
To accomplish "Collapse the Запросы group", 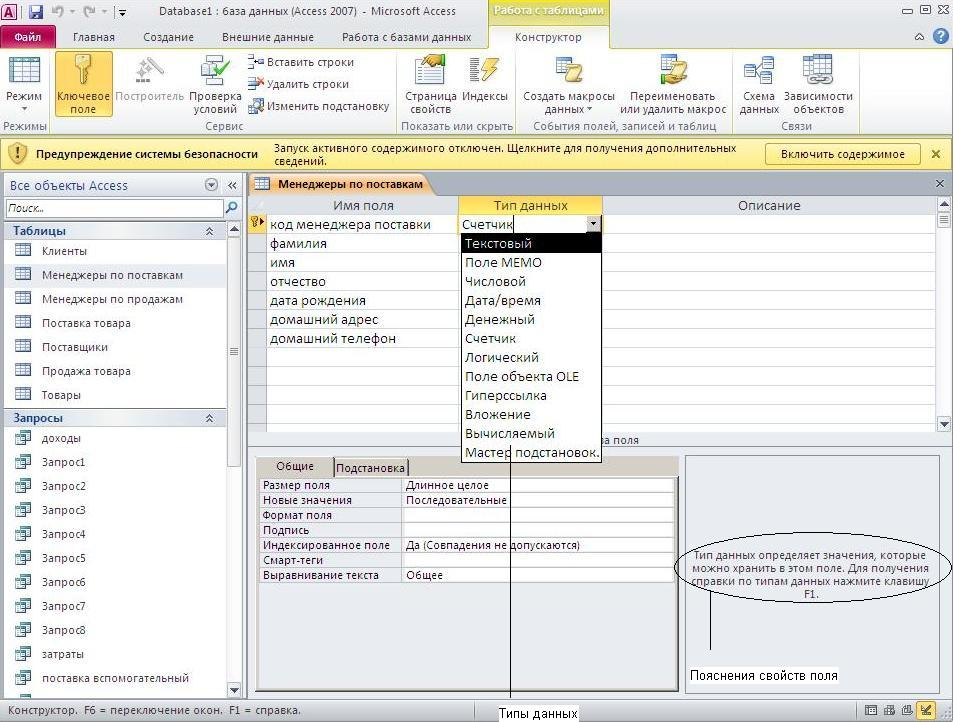I will click(209, 418).
